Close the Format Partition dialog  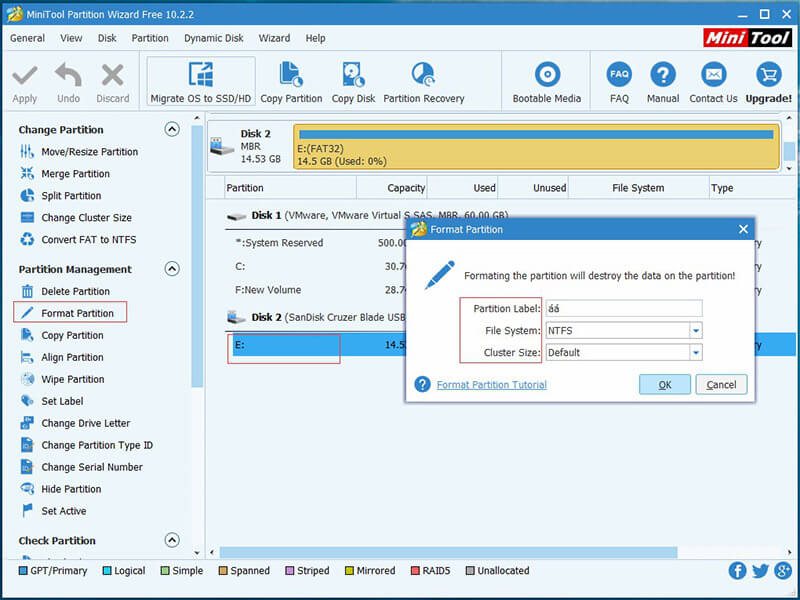pos(743,229)
